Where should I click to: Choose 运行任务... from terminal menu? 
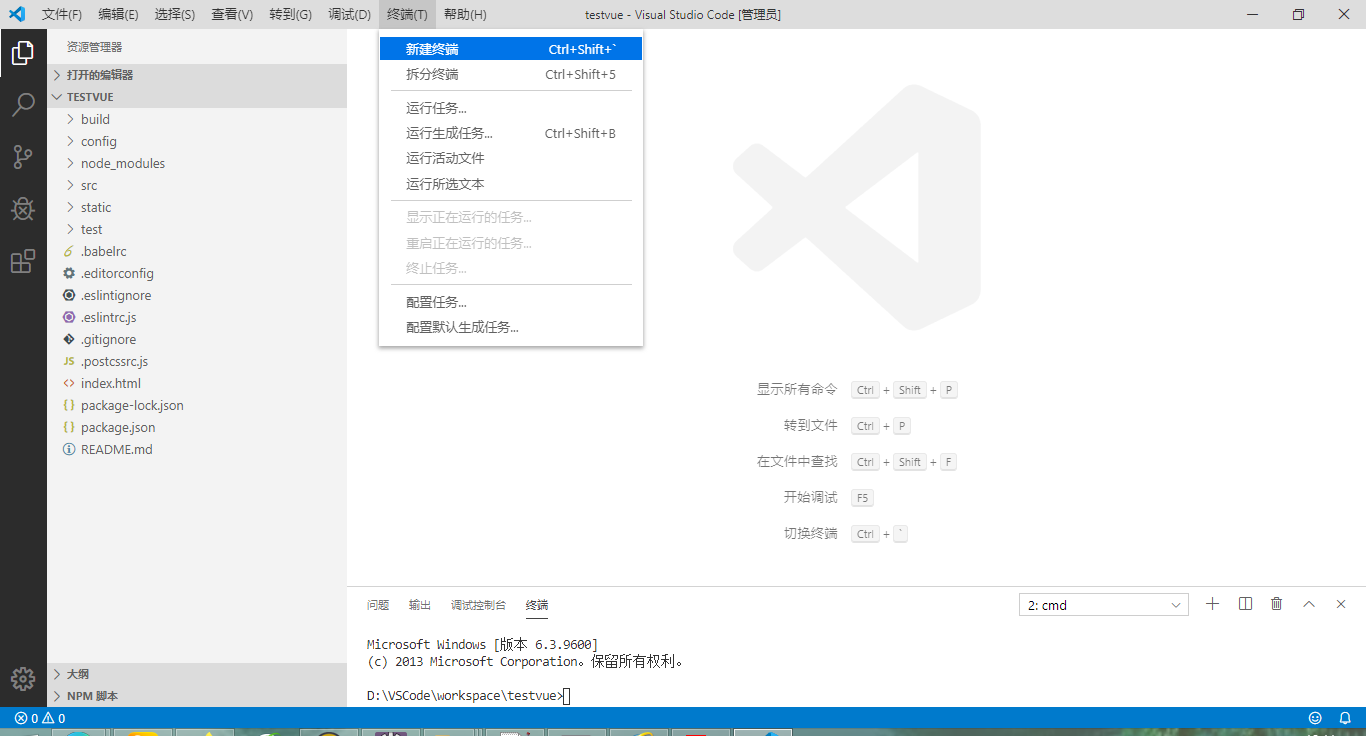(511, 108)
